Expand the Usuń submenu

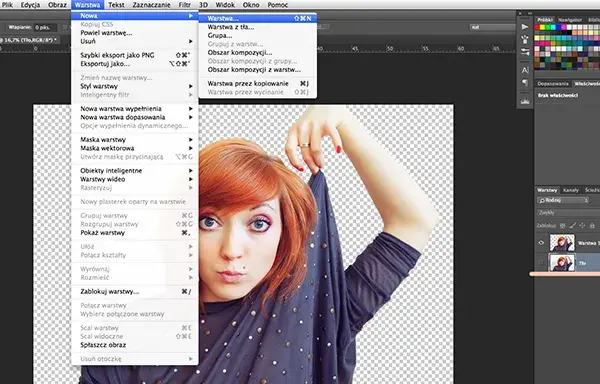coord(134,41)
